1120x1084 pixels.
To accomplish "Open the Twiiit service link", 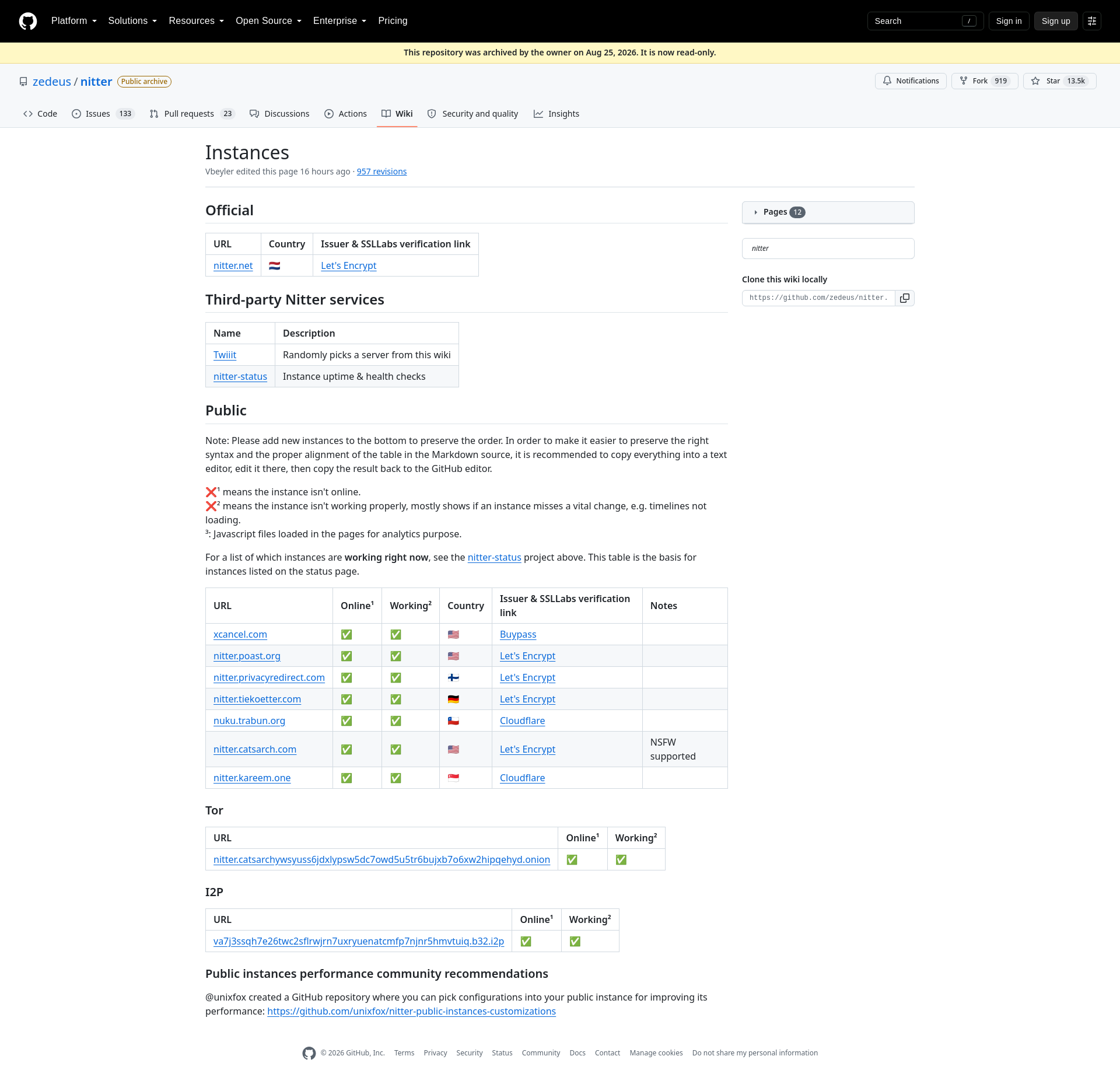I will [225, 355].
